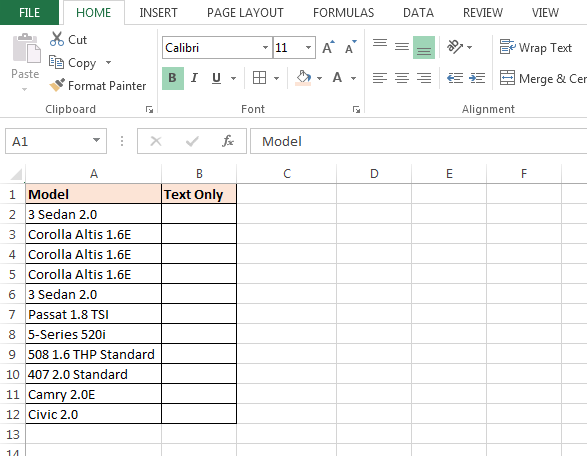Switch to the FORMULAS tab
The width and height of the screenshot is (587, 456).
(x=343, y=13)
